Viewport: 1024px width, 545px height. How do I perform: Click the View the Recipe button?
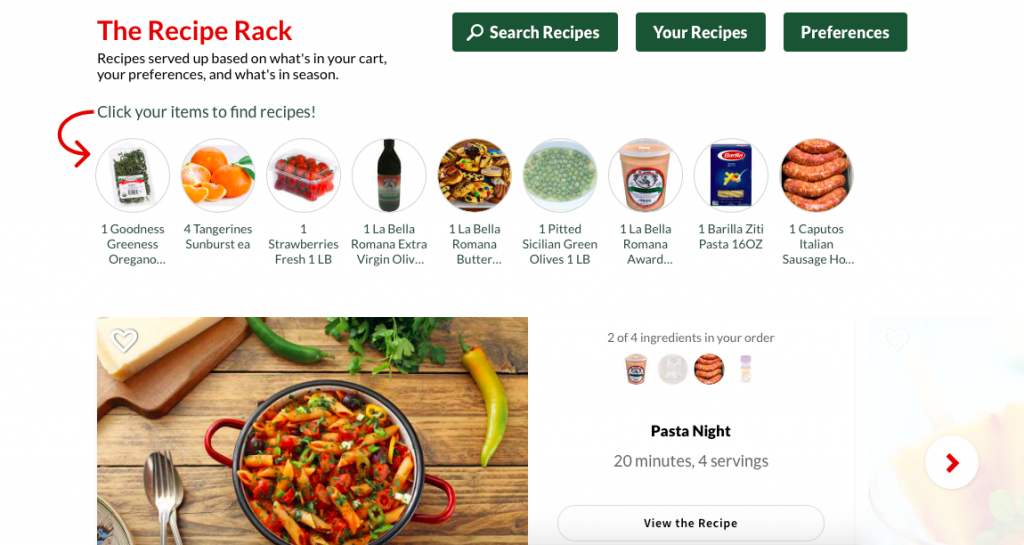pos(690,523)
